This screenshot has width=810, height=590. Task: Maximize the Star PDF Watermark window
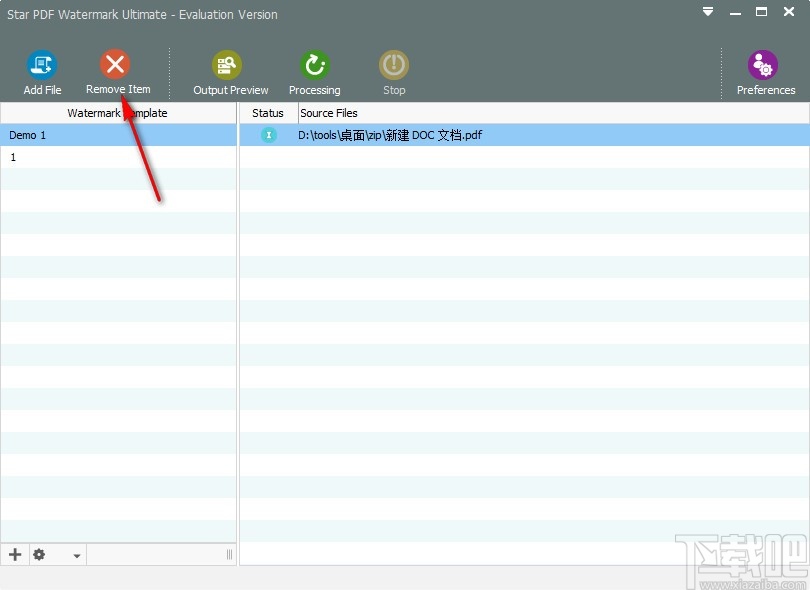coord(761,11)
